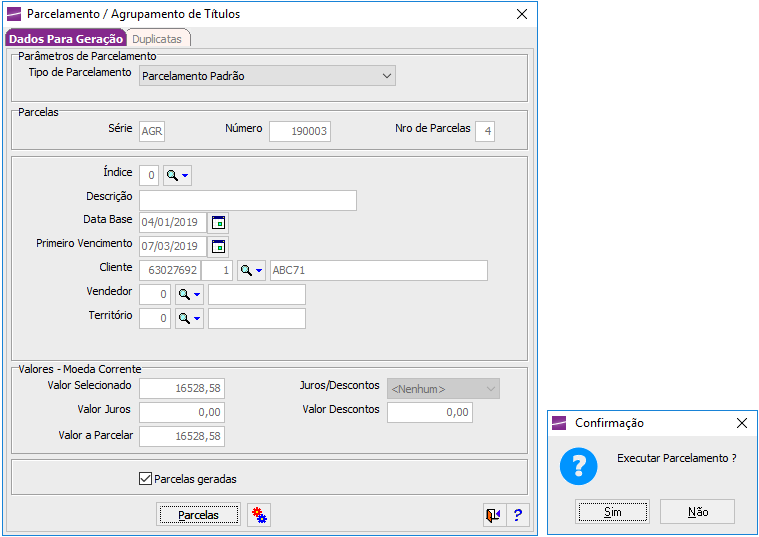Open the Data Base calendar picker
Screen dimensions: 759x537
pyautogui.click(x=219, y=222)
